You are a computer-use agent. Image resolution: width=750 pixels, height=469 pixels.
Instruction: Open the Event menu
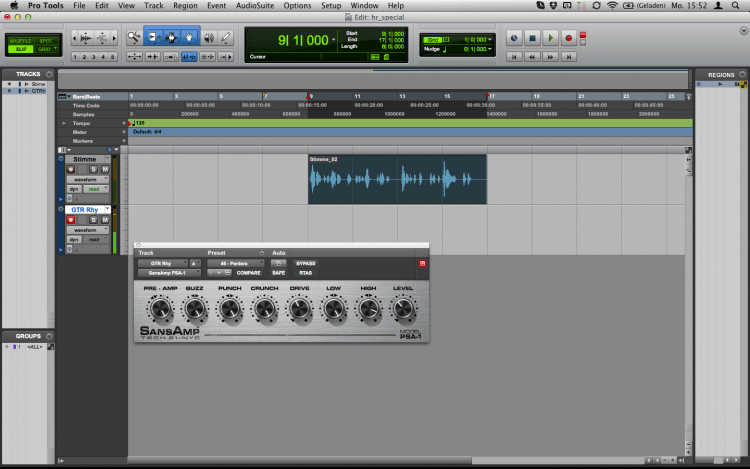click(216, 6)
